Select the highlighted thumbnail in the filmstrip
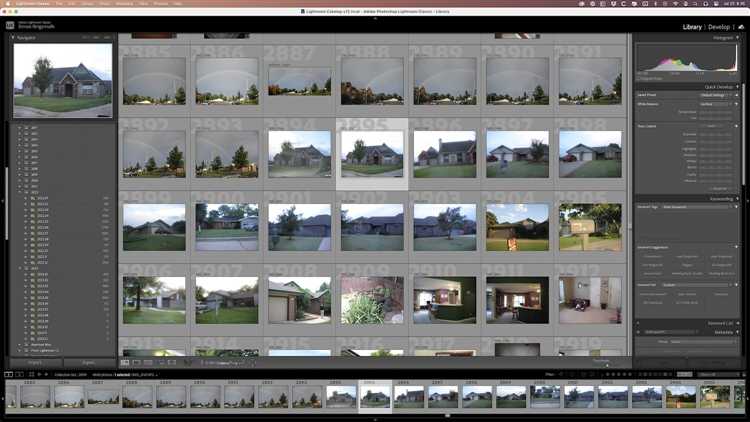This screenshot has width=750, height=422. click(375, 397)
